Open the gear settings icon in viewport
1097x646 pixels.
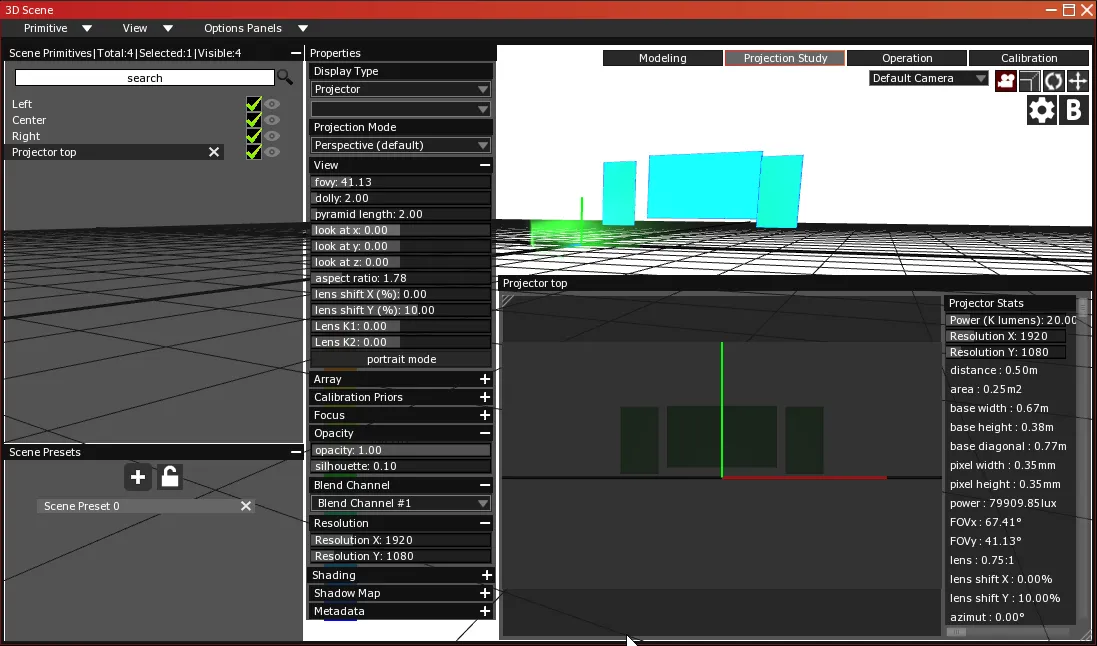point(1041,111)
